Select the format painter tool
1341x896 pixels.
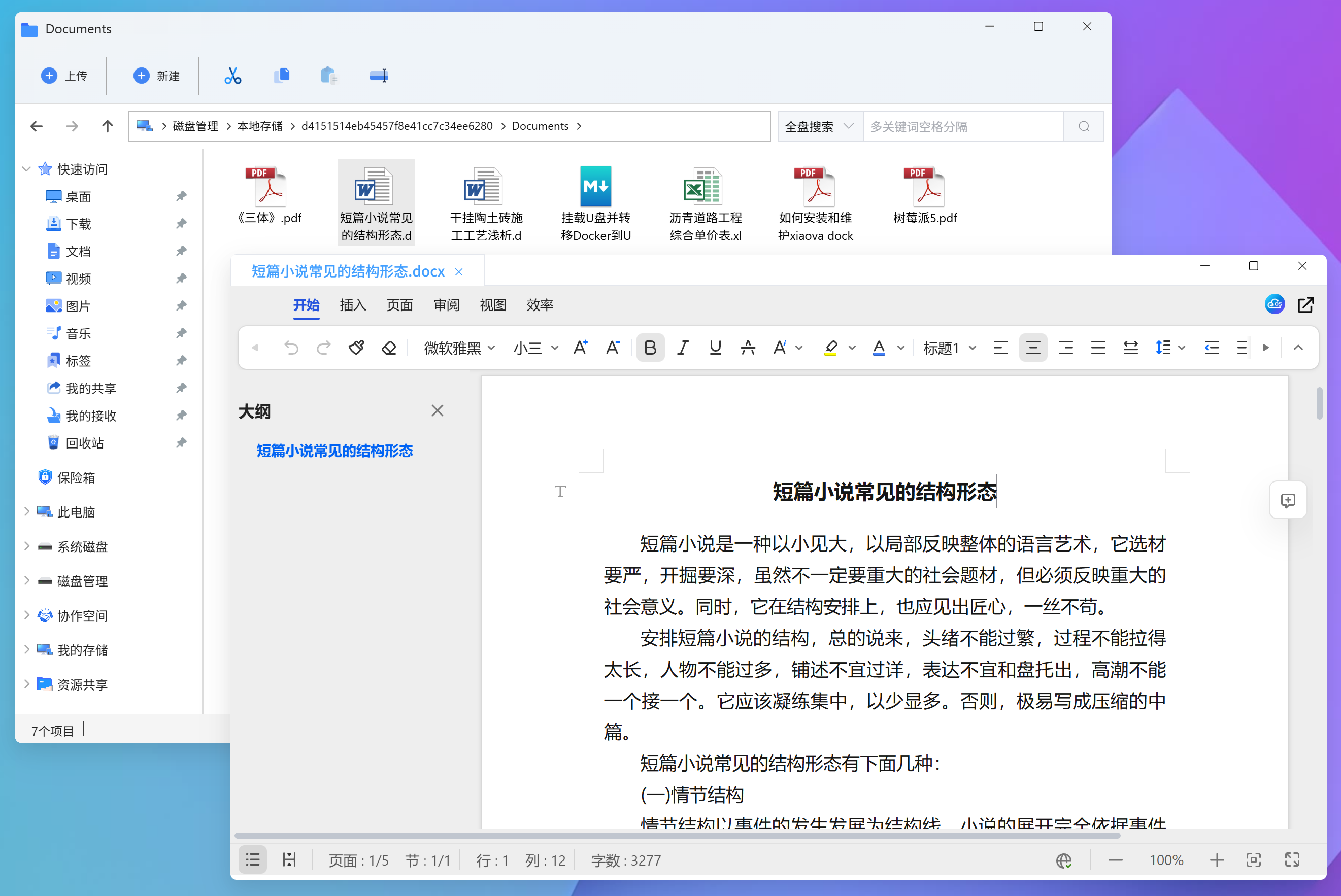coord(356,348)
